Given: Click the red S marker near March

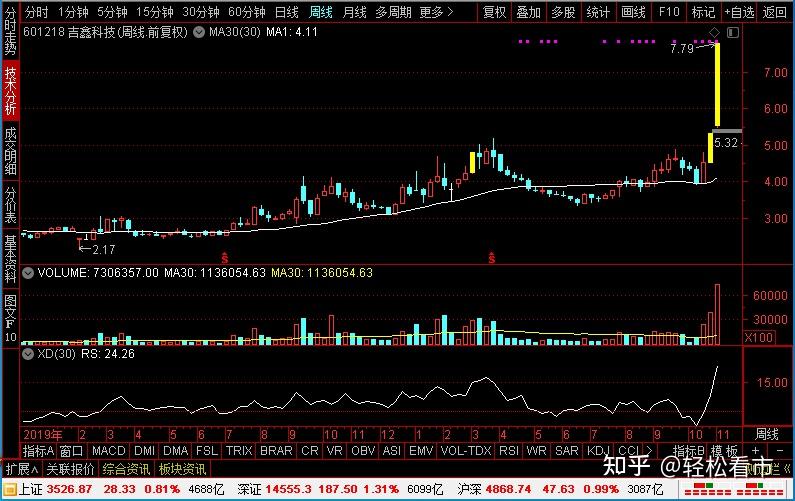Looking at the screenshot, I should [491, 258].
